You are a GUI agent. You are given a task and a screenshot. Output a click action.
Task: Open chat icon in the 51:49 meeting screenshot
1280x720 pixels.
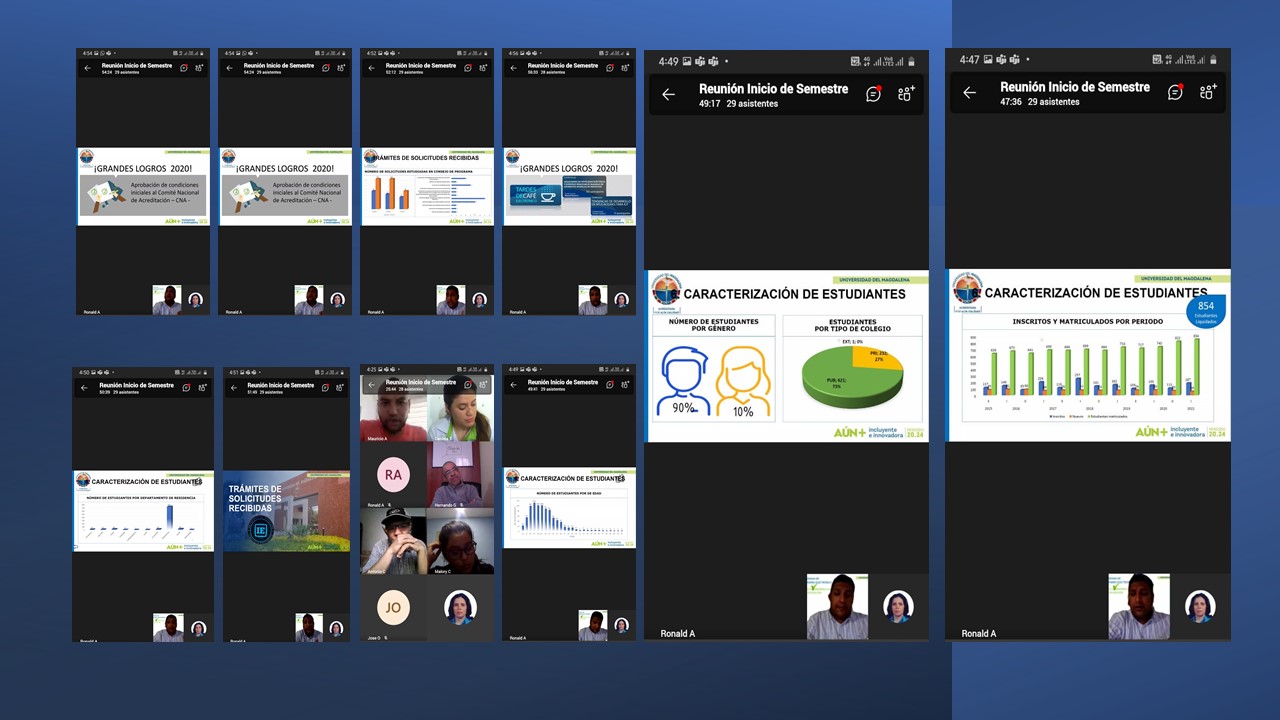tap(325, 388)
